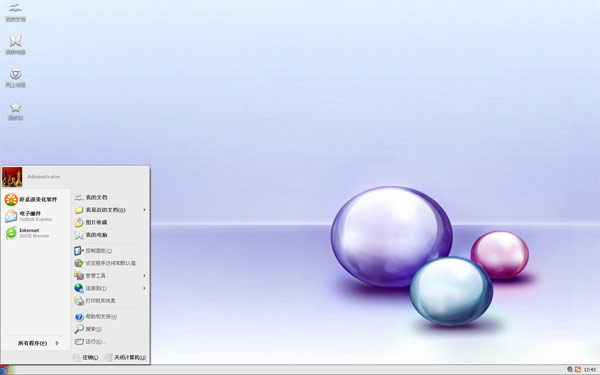Open the My Documents desktop icon at top
This screenshot has height=375, width=600.
15,12
